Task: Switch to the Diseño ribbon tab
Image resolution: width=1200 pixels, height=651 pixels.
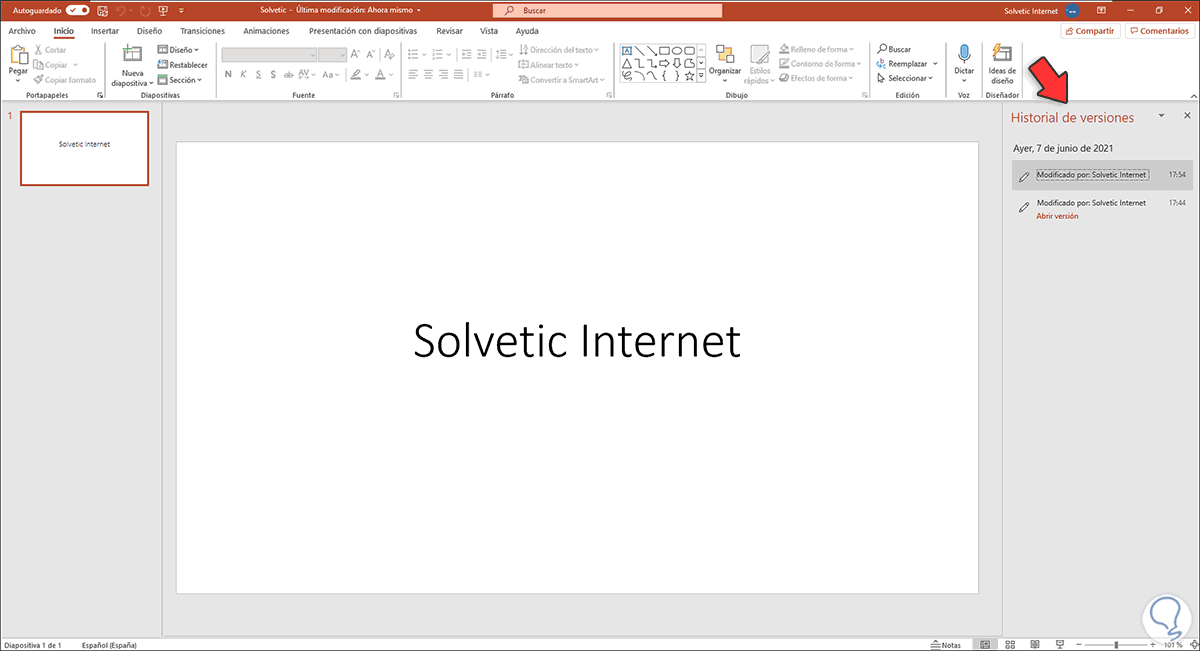Action: (149, 31)
